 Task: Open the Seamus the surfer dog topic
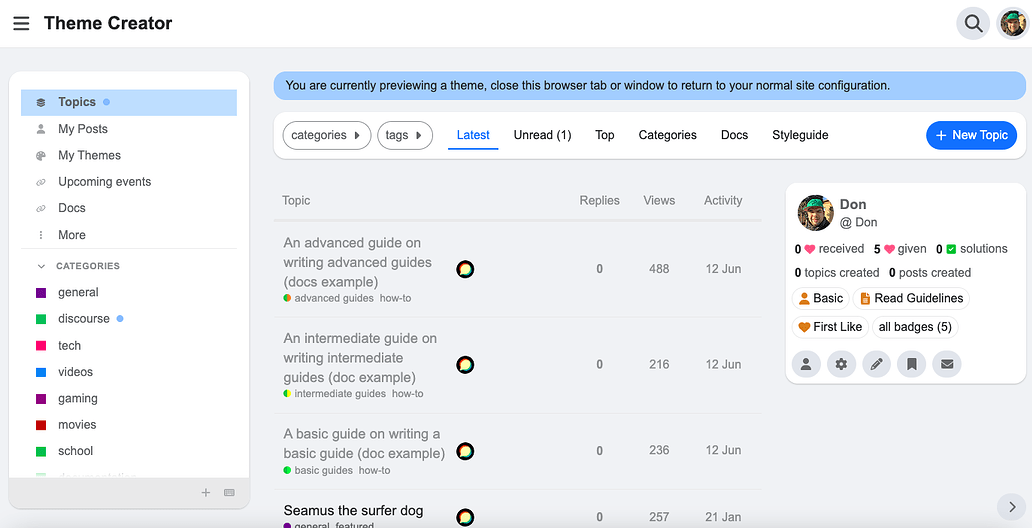pos(353,511)
